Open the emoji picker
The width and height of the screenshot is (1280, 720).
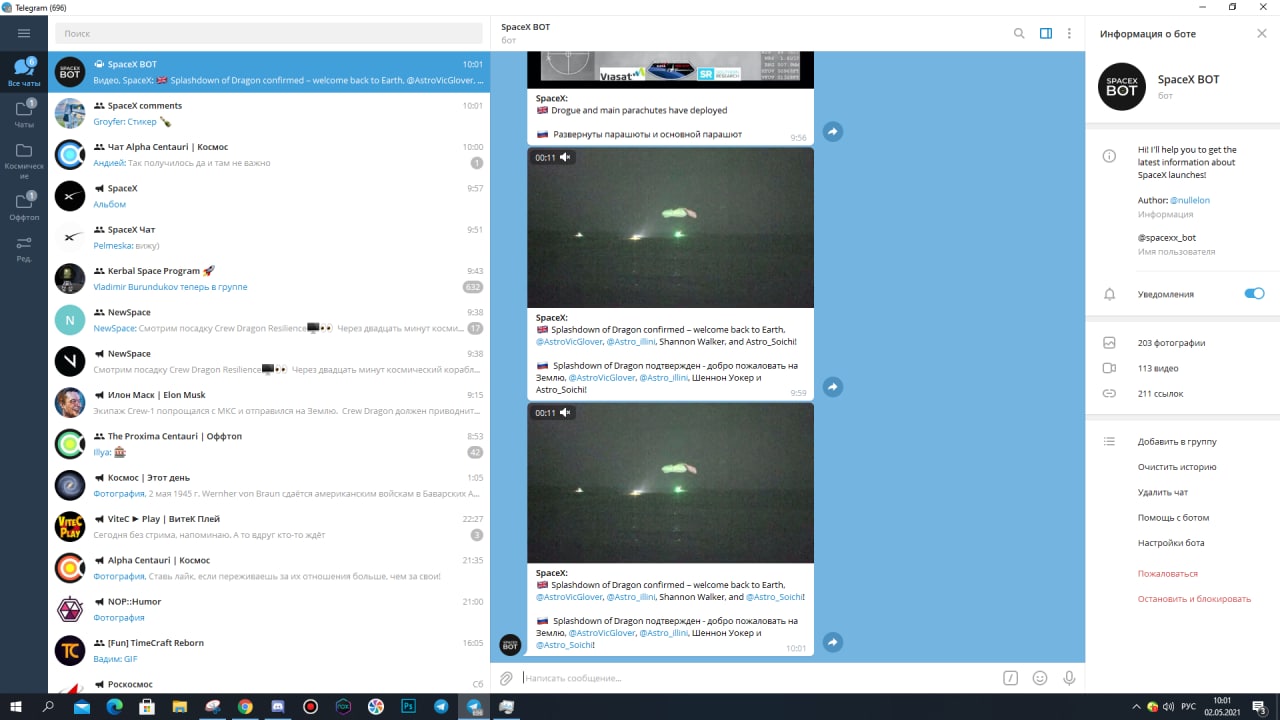(x=1040, y=678)
